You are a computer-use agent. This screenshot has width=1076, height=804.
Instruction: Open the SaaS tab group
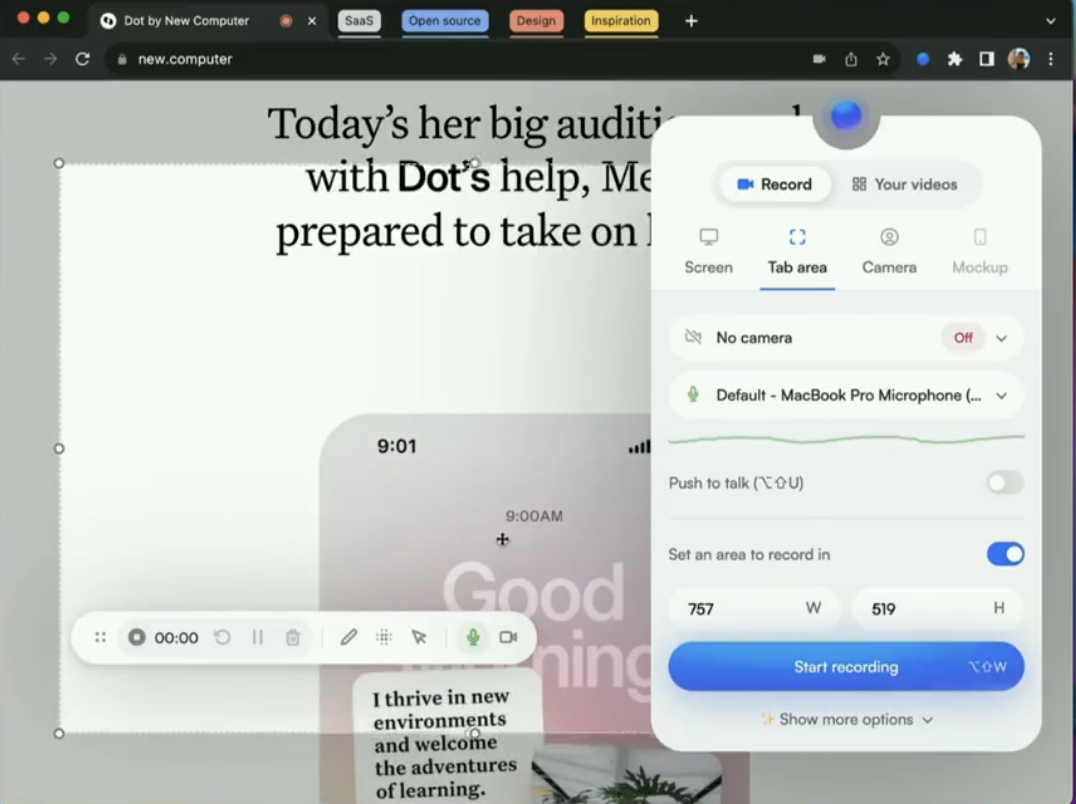(x=359, y=21)
